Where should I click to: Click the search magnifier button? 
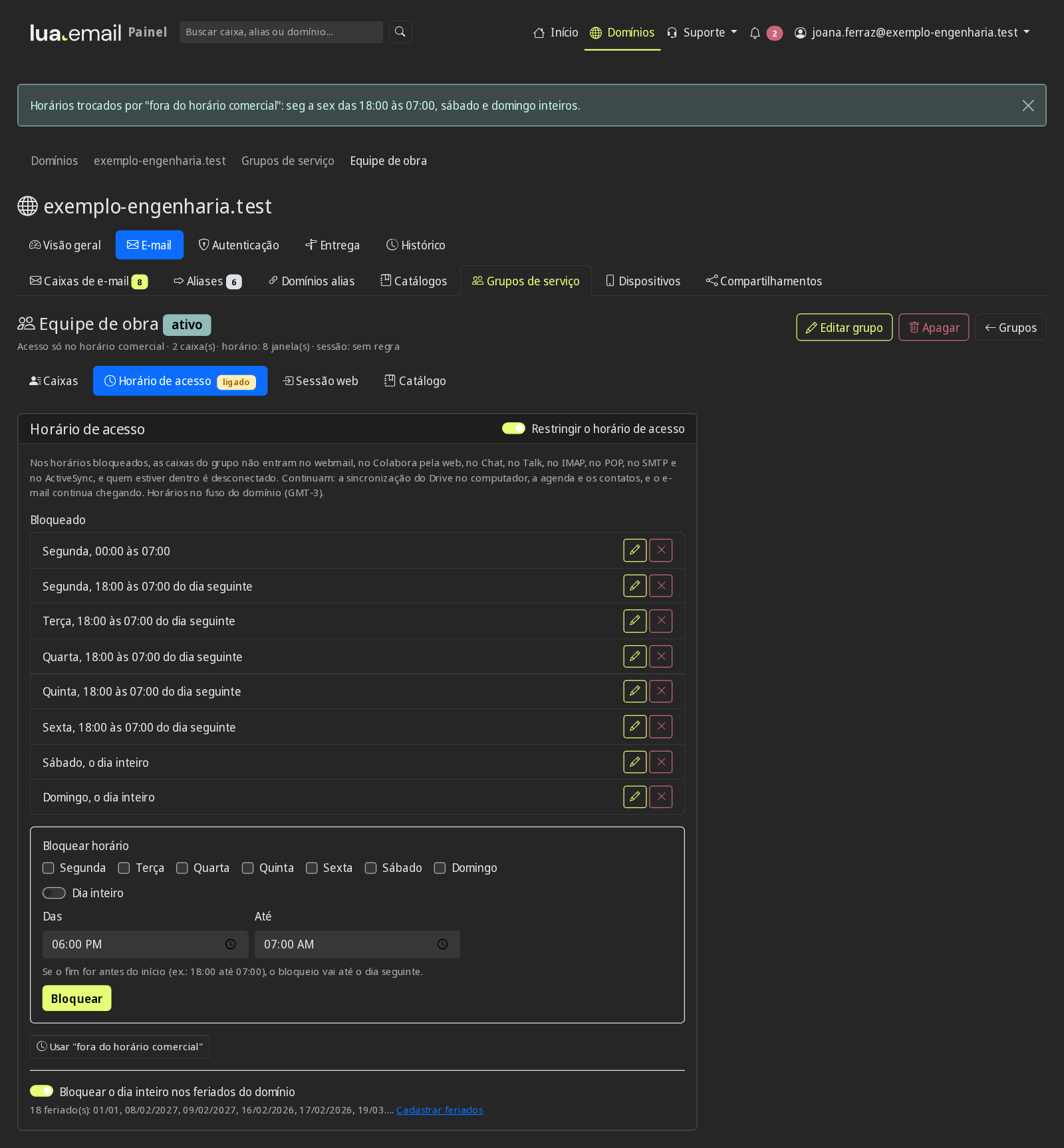[400, 32]
